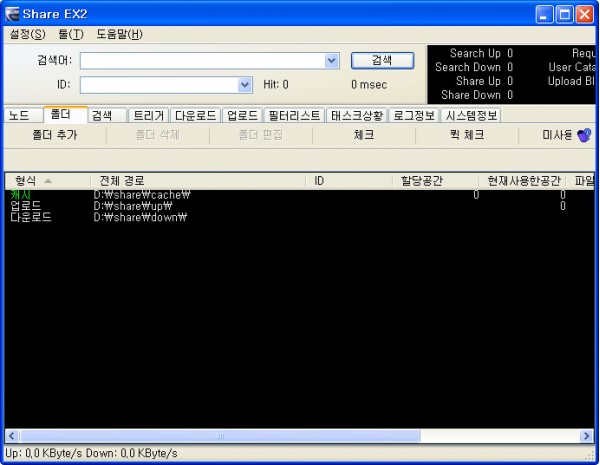Open the 다운로드 tab

(x=196, y=116)
